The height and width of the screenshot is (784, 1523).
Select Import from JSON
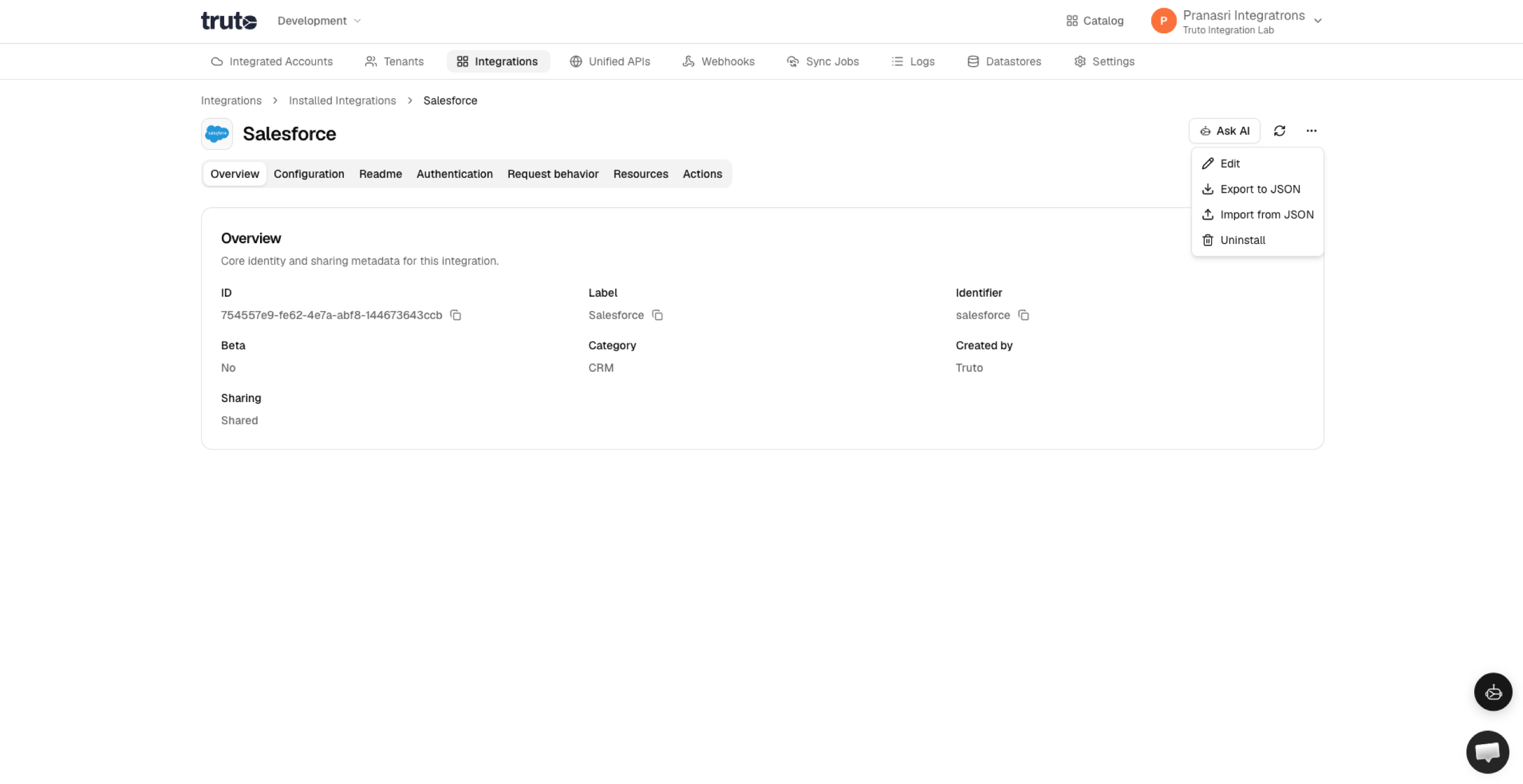pyautogui.click(x=1258, y=215)
